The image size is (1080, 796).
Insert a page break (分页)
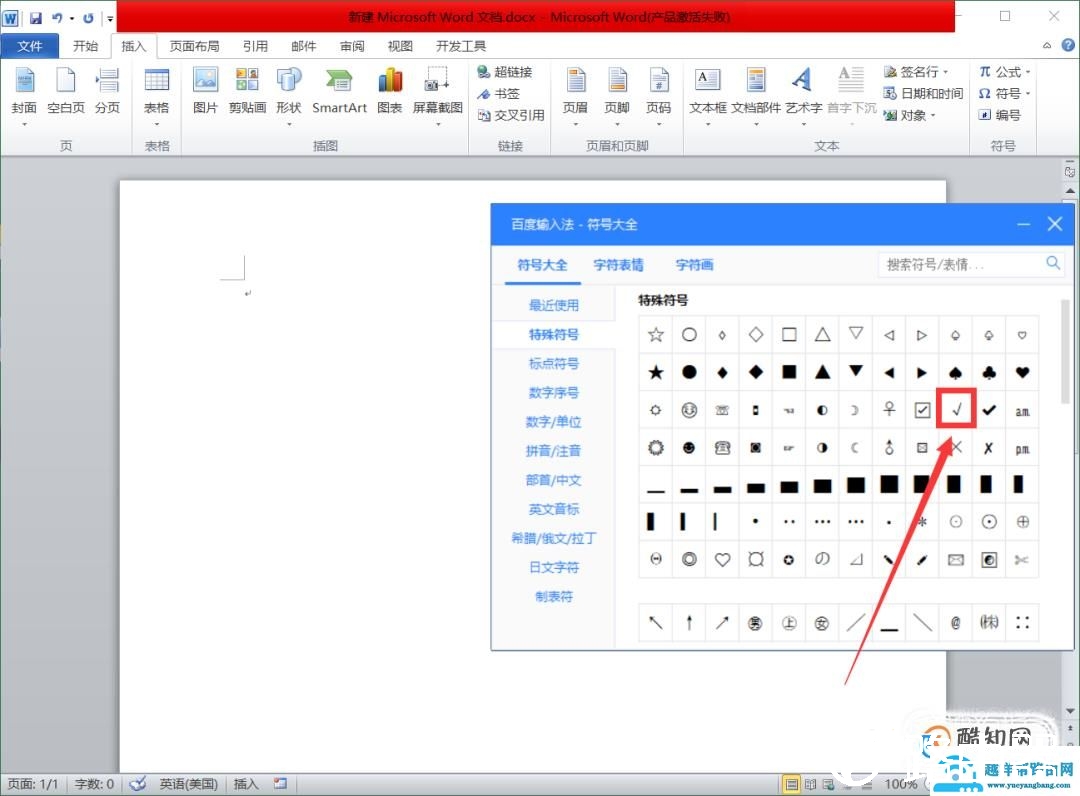coord(107,92)
